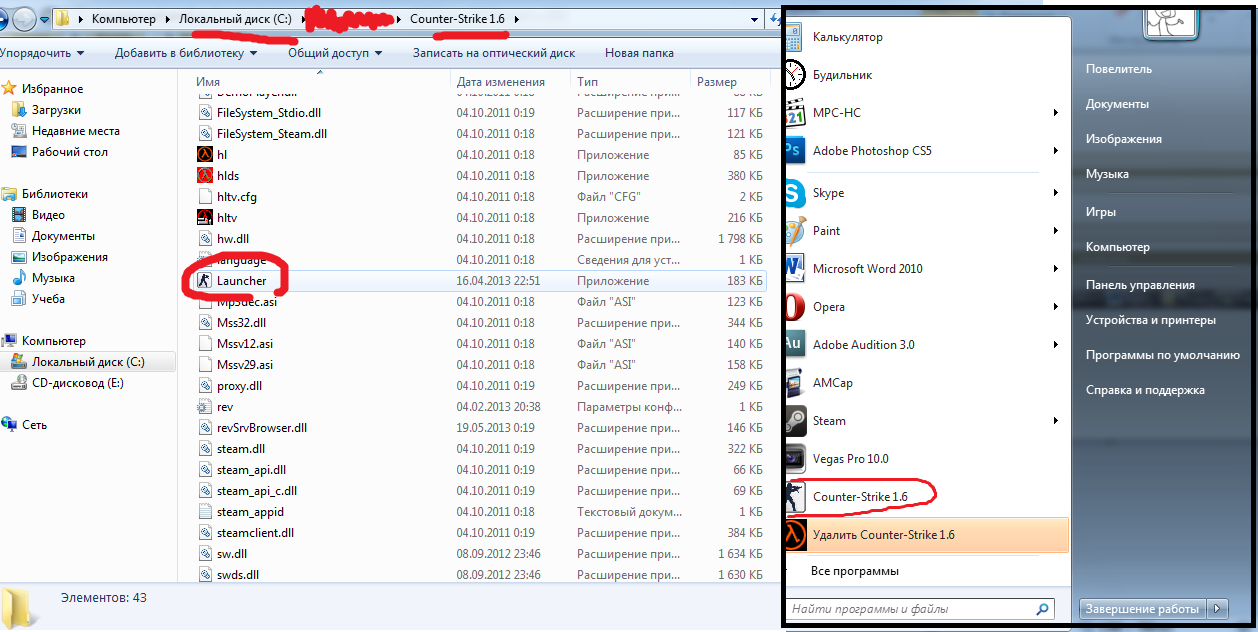Open Видео library icon in sidebar
The width and height of the screenshot is (1258, 632).
pos(19,215)
